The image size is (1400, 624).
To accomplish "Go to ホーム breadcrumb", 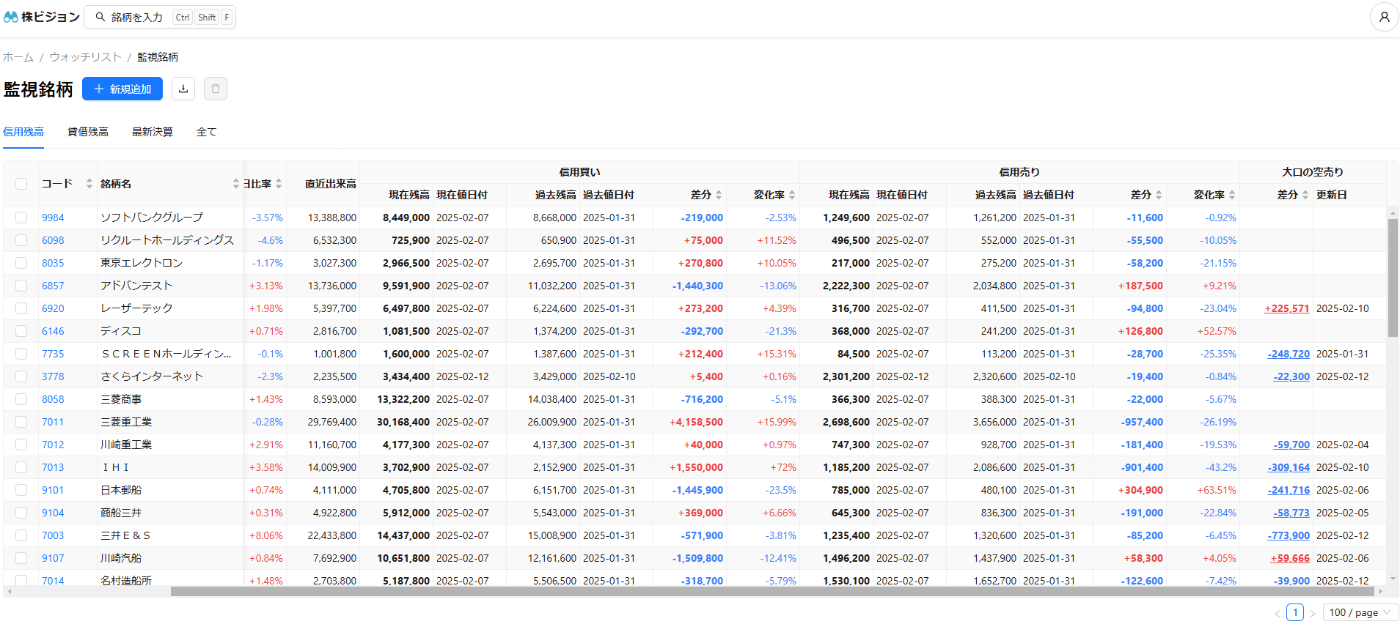I will coord(18,57).
